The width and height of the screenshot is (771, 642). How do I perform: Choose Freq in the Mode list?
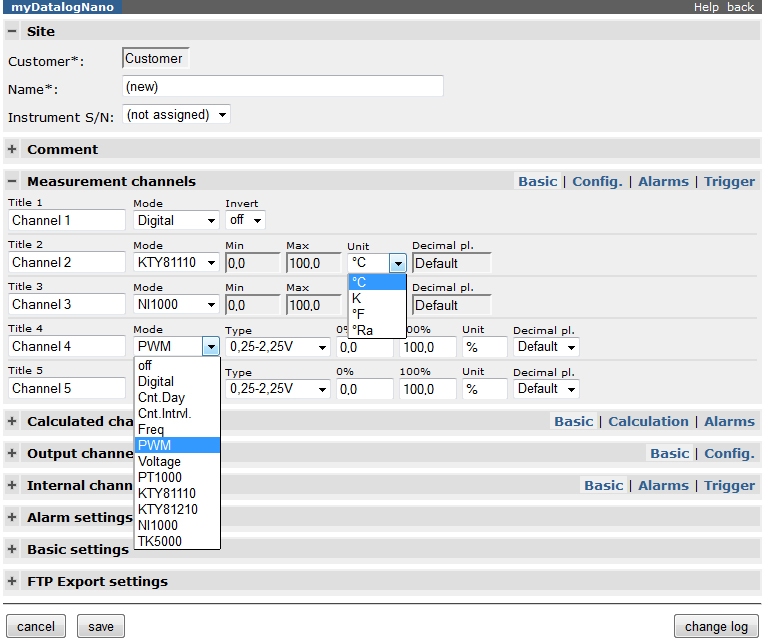click(x=177, y=429)
